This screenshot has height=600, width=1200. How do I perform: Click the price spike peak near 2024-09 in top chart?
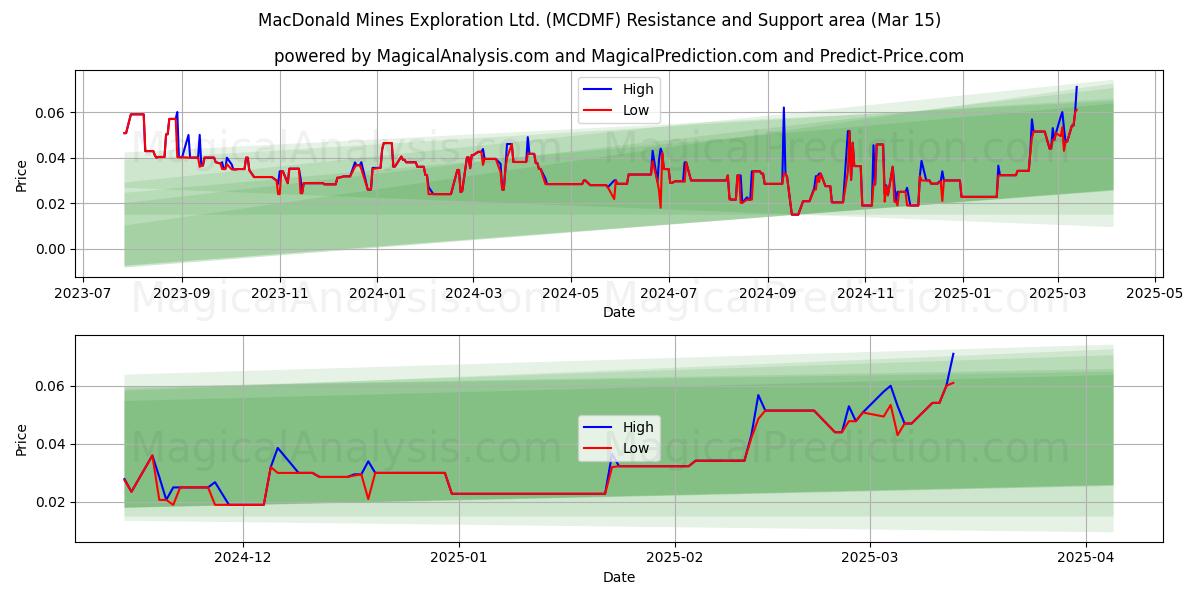784,107
